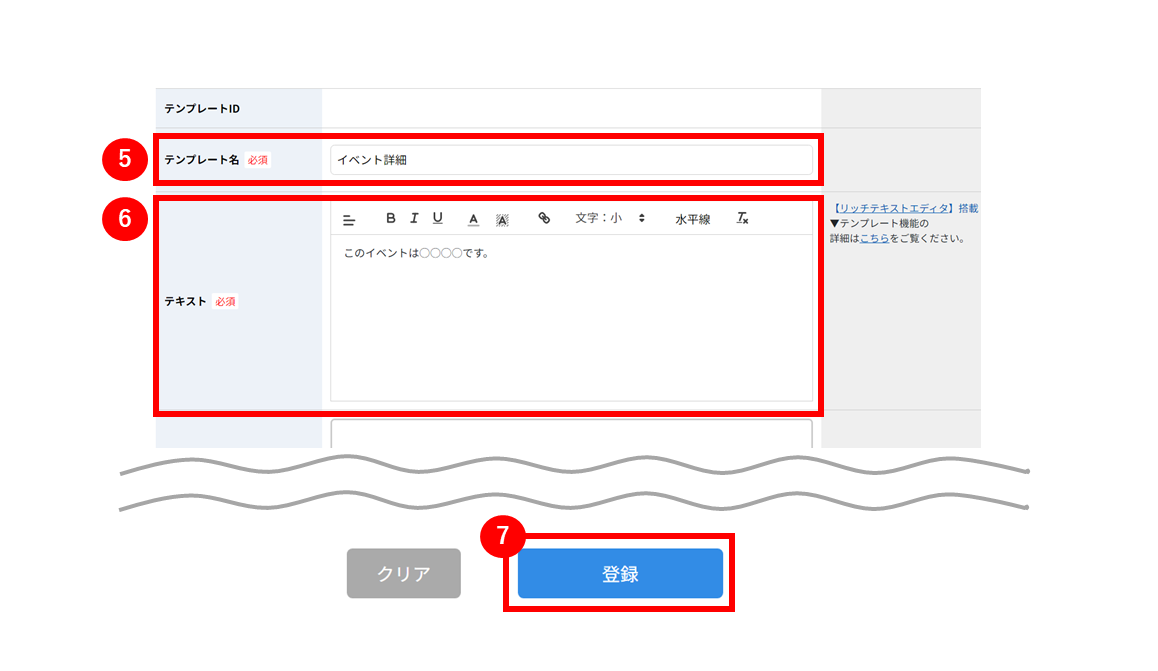Click the empty テンプレートID value cell
The image size is (1158, 671).
pos(572,109)
